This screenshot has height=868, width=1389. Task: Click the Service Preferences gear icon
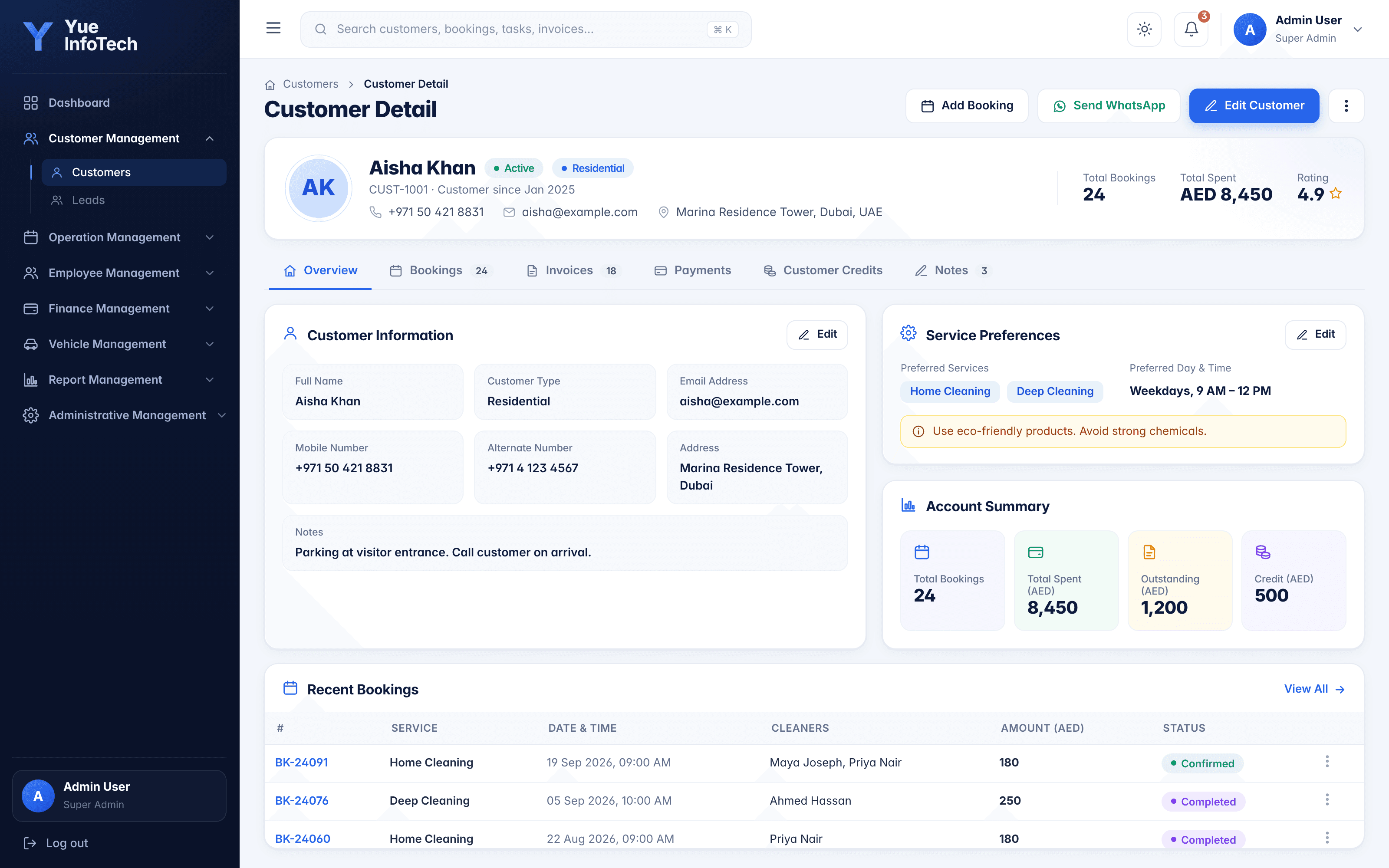click(908, 333)
